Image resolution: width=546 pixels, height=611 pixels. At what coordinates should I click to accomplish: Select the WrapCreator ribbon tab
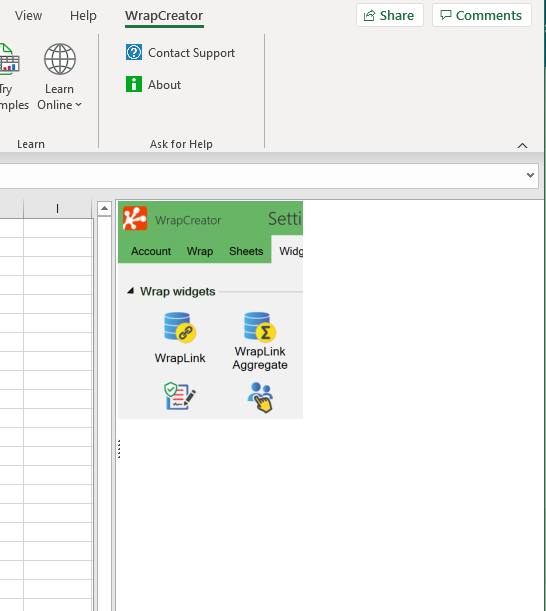click(x=164, y=16)
